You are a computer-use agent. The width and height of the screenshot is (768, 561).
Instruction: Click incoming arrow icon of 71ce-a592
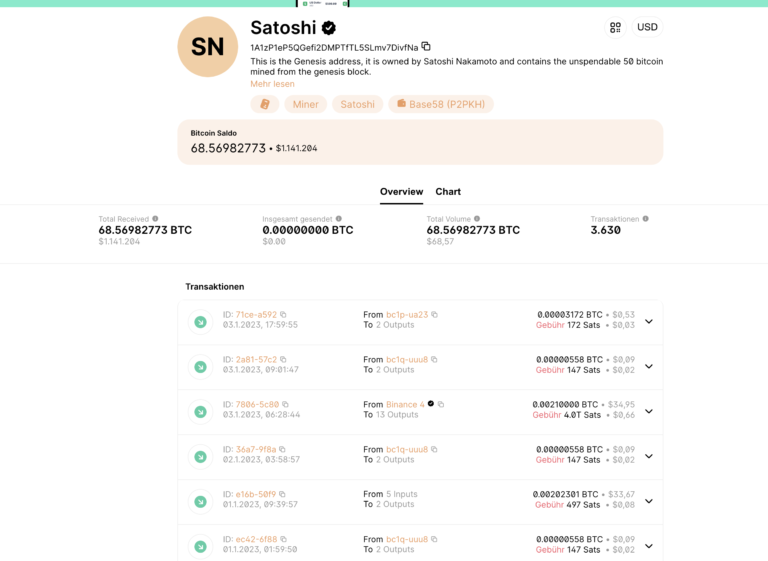(200, 322)
